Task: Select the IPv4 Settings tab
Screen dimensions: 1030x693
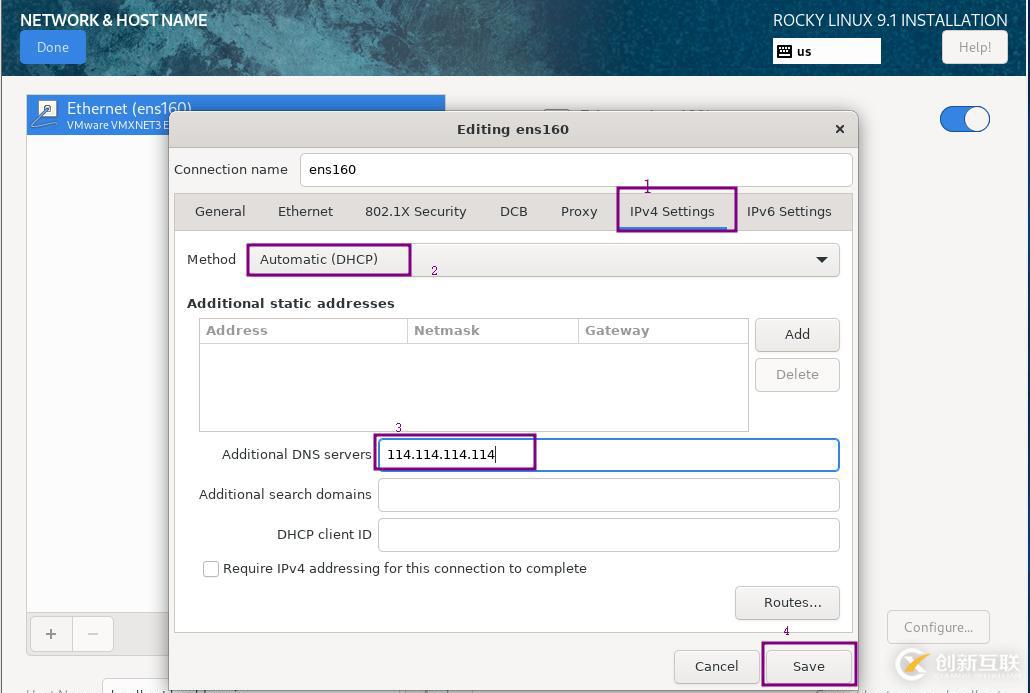Action: pyautogui.click(x=672, y=212)
